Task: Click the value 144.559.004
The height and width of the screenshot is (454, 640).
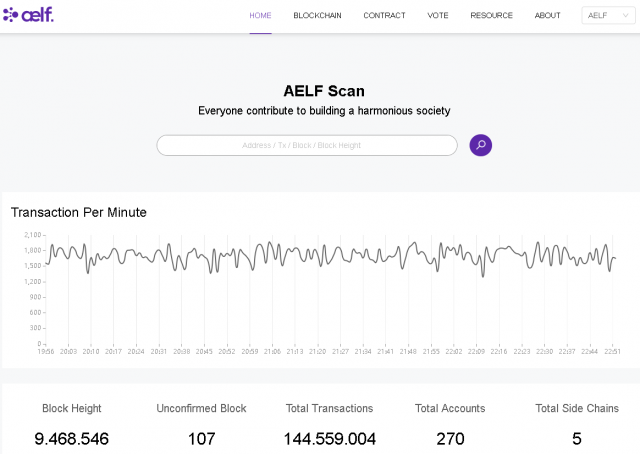Action: coord(329,439)
